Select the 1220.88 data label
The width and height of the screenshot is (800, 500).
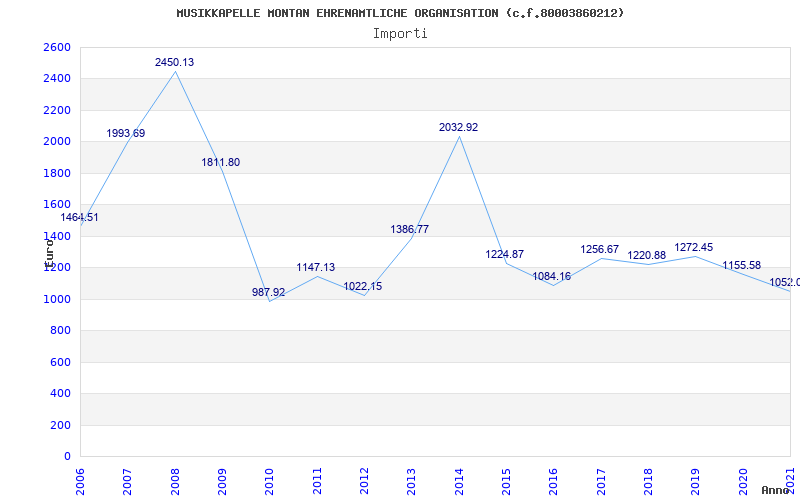click(x=646, y=255)
